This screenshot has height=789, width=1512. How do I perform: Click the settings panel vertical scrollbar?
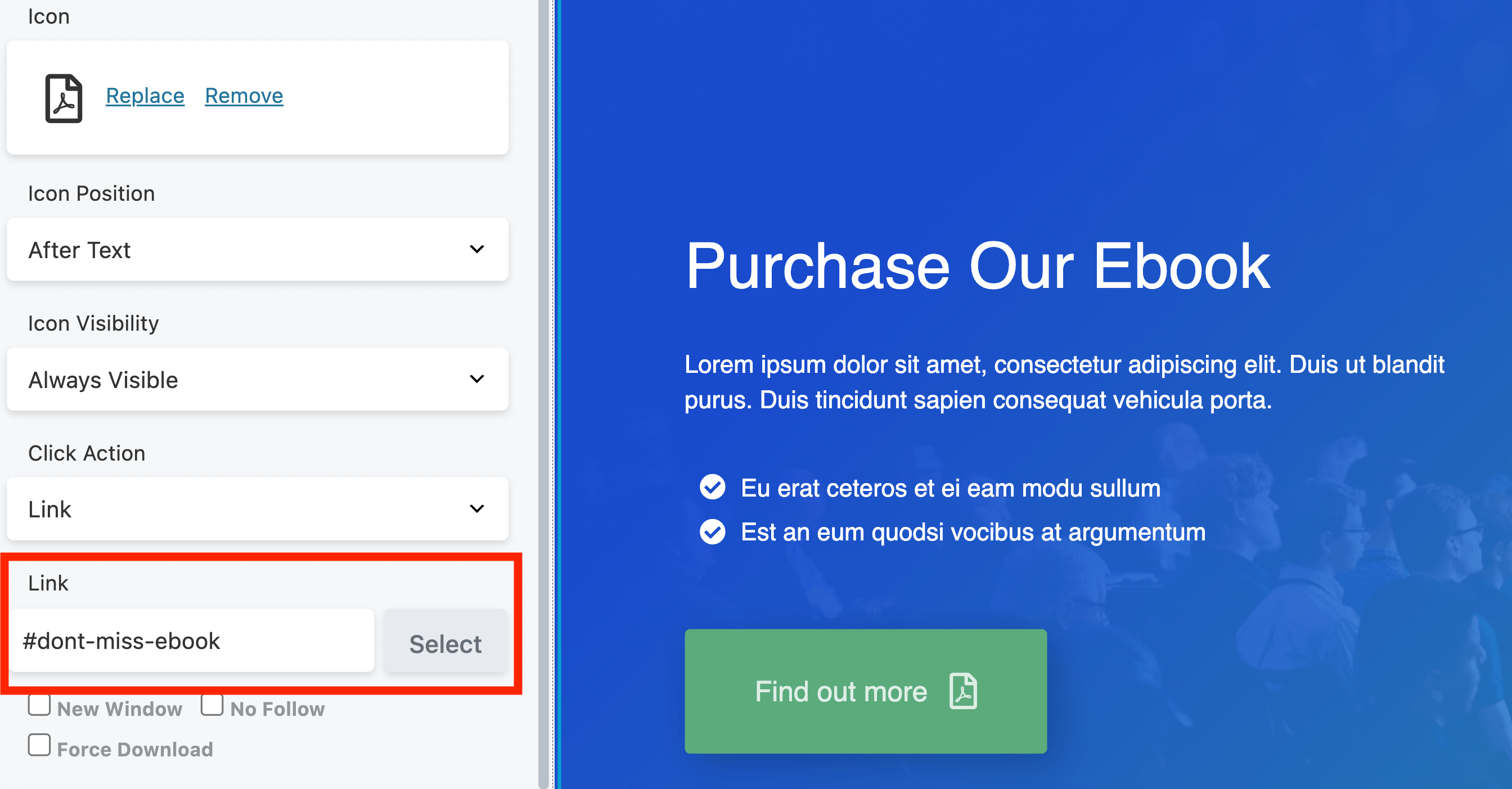tap(543, 394)
